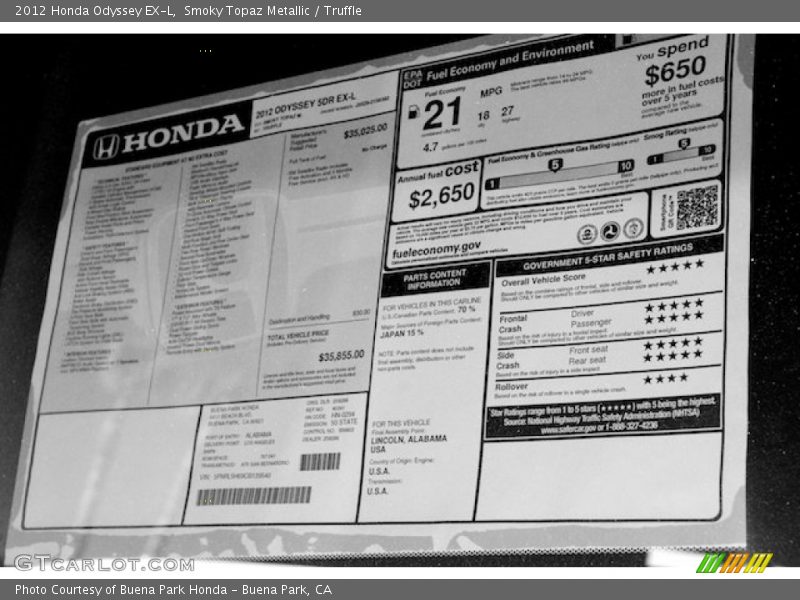The height and width of the screenshot is (600, 800).
Task: Click the Frontal Crash Passenger star rating
Action: click(x=674, y=318)
